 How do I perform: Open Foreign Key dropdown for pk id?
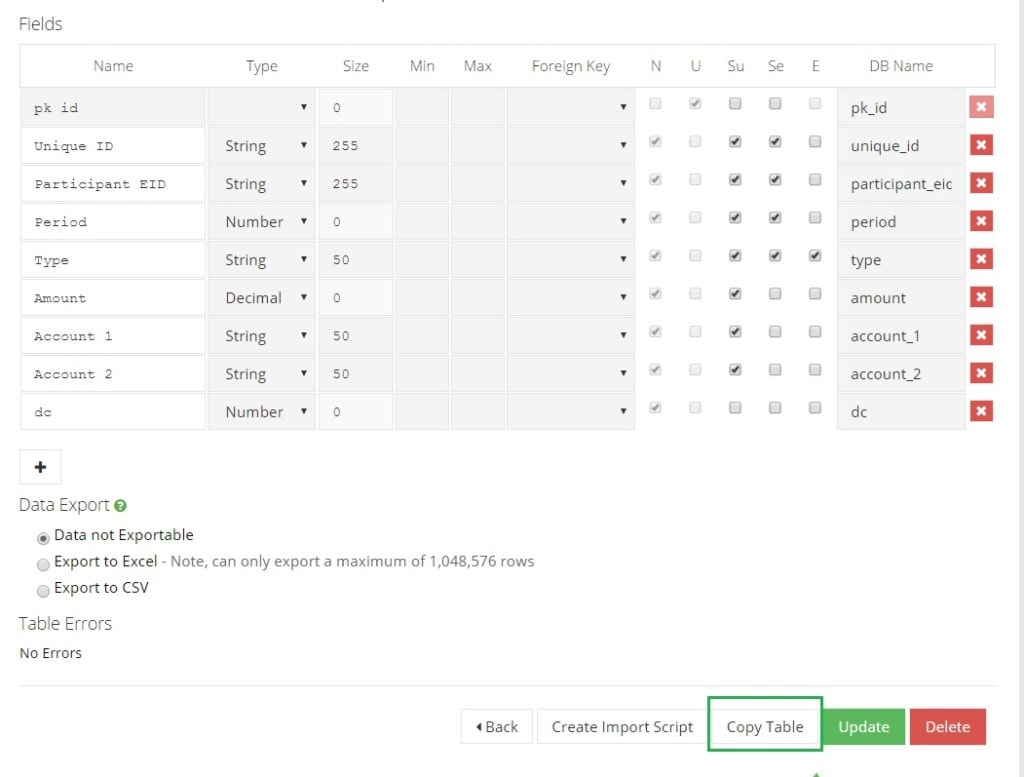571,107
